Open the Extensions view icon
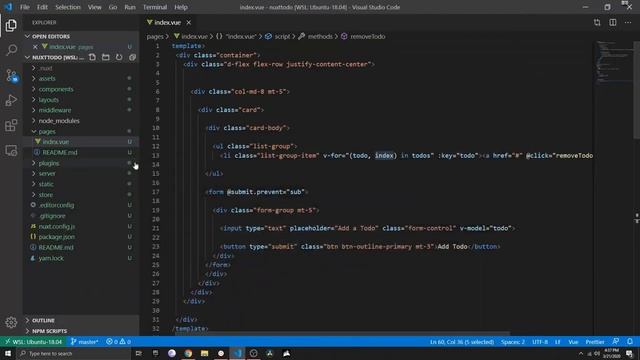 click(x=11, y=125)
